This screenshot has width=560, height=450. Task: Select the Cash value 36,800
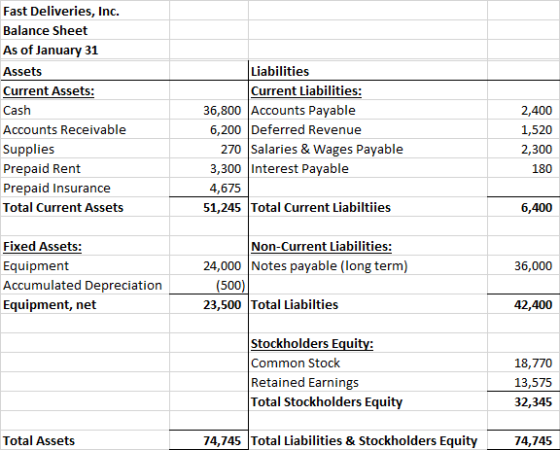click(x=222, y=110)
